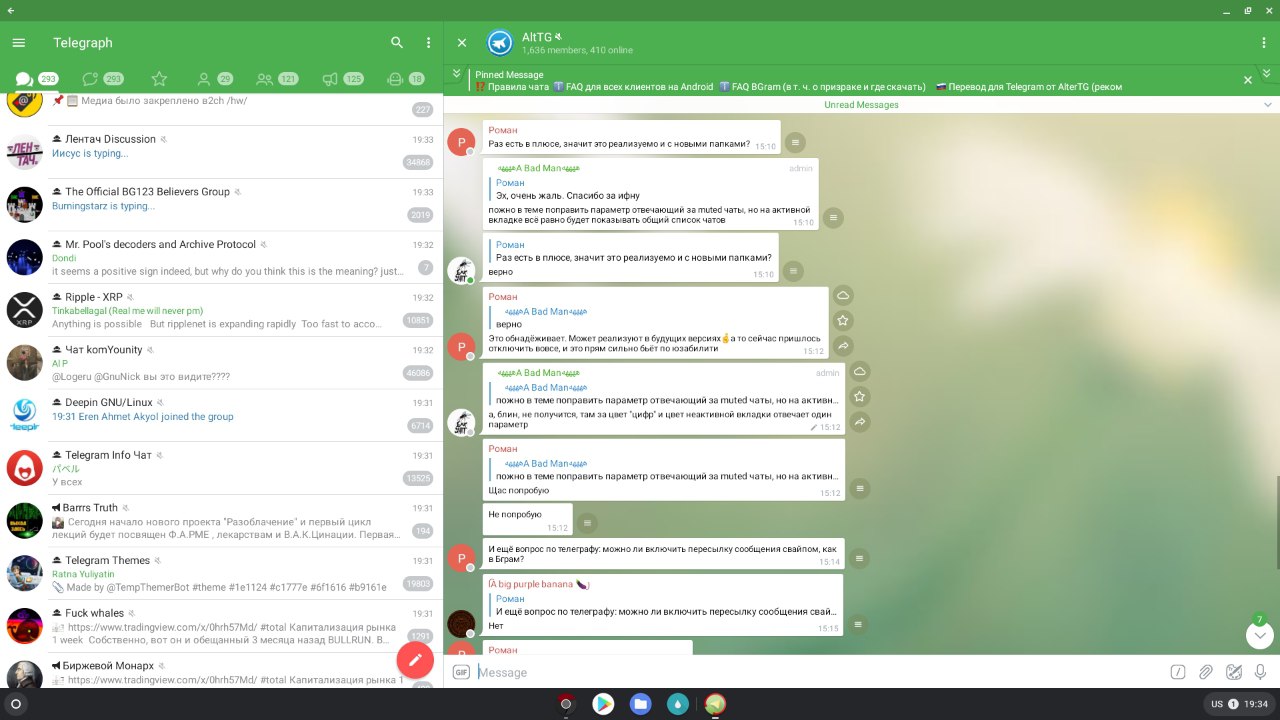This screenshot has width=1280, height=720.
Task: Open the Лентач Discussion chat
Action: coord(221,152)
